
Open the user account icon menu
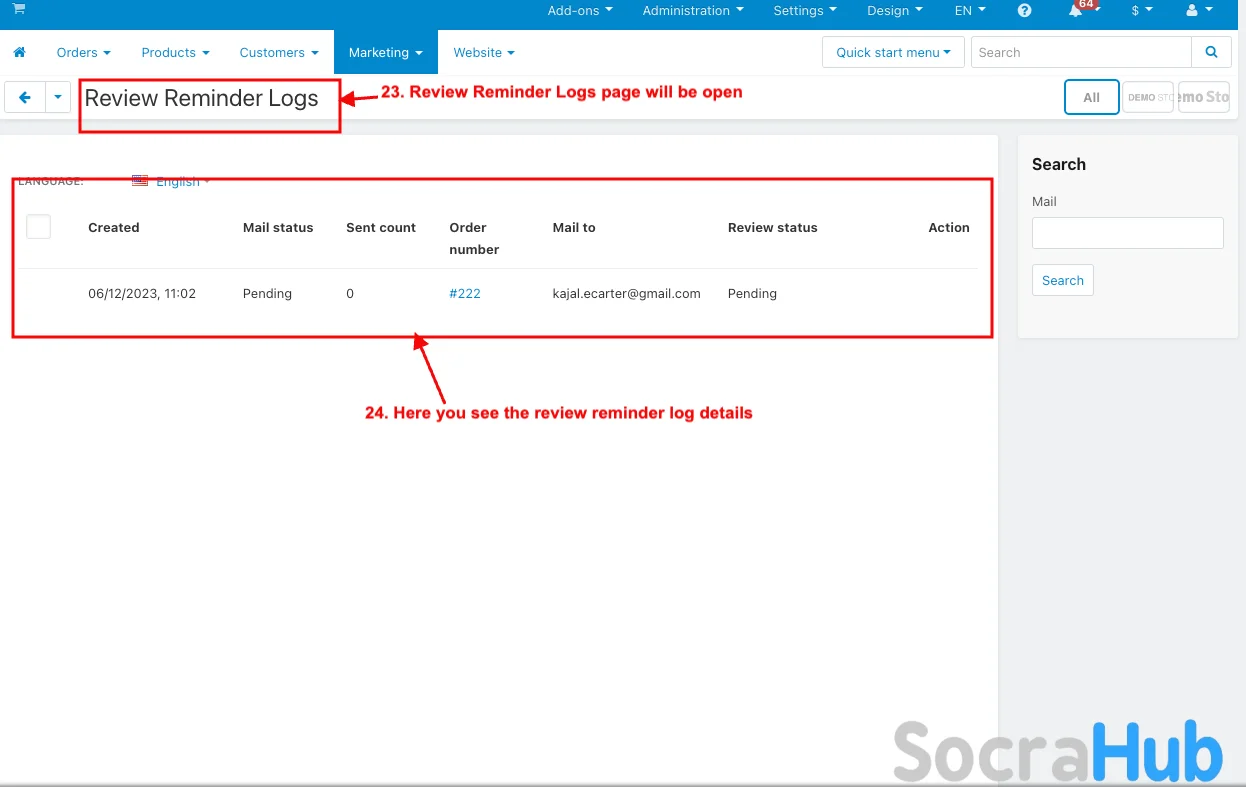[1198, 11]
